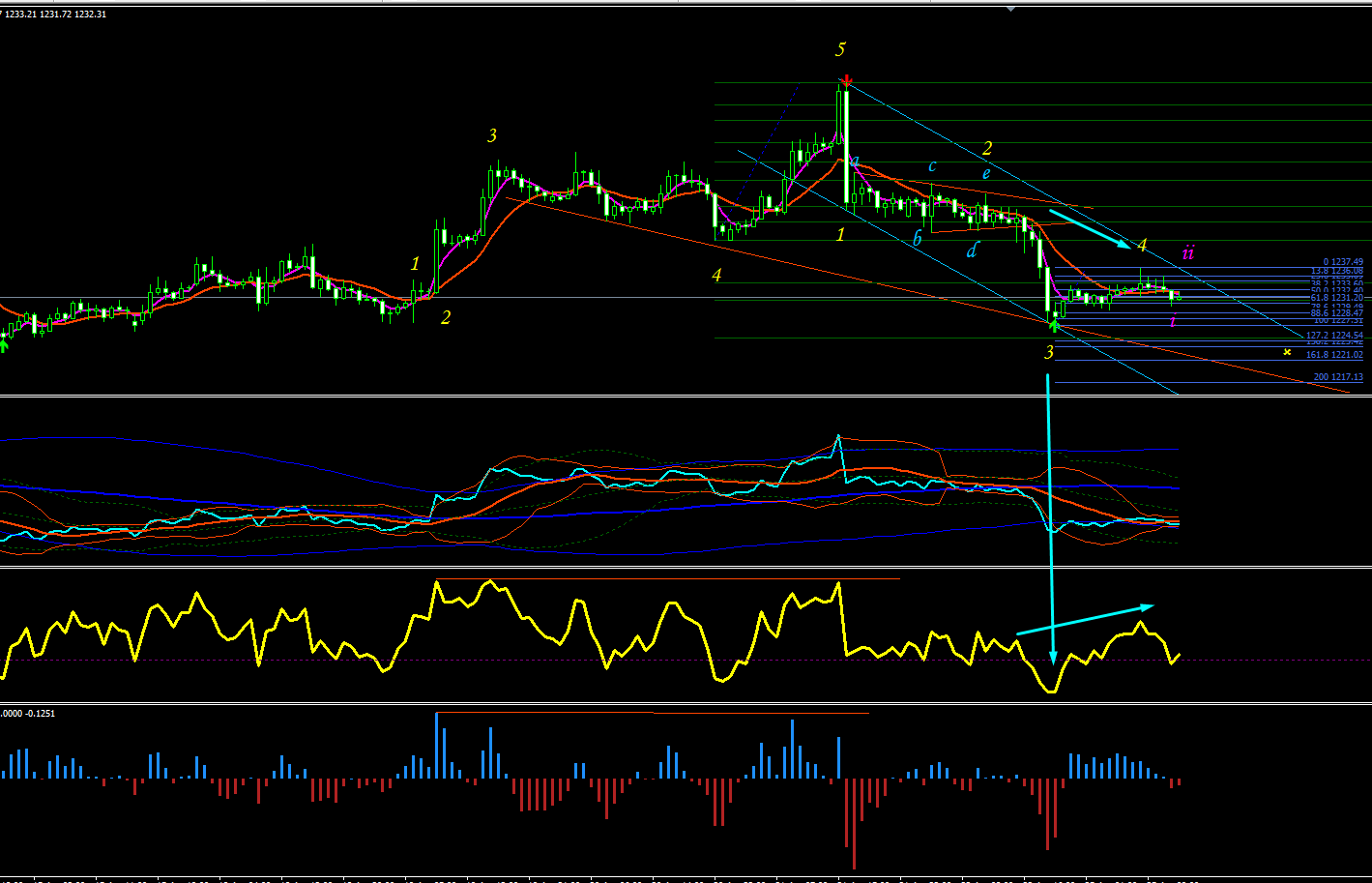The height and width of the screenshot is (883, 1372).
Task: Select yellow label 1 beneath the wave 5 spike
Action: click(841, 234)
